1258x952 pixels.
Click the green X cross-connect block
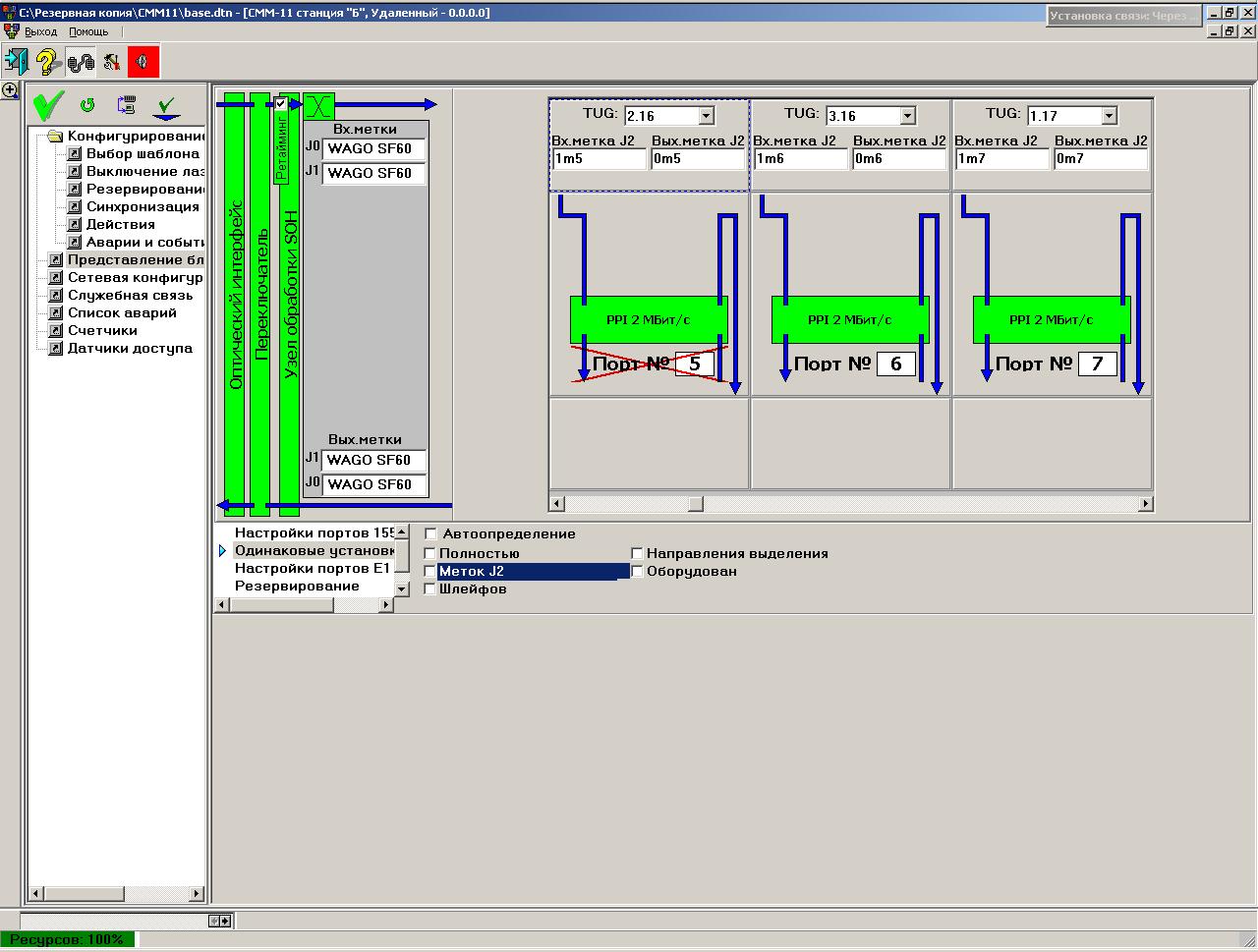318,105
